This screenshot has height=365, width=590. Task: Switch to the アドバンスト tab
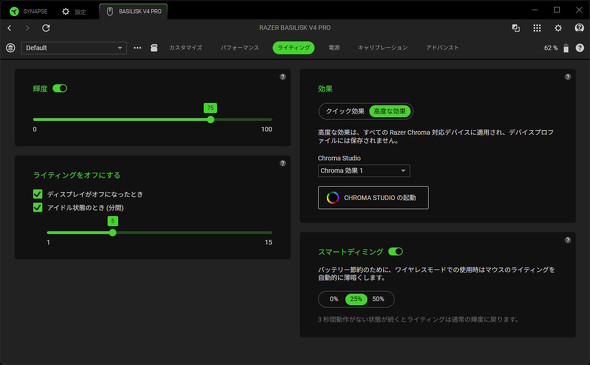tap(442, 48)
